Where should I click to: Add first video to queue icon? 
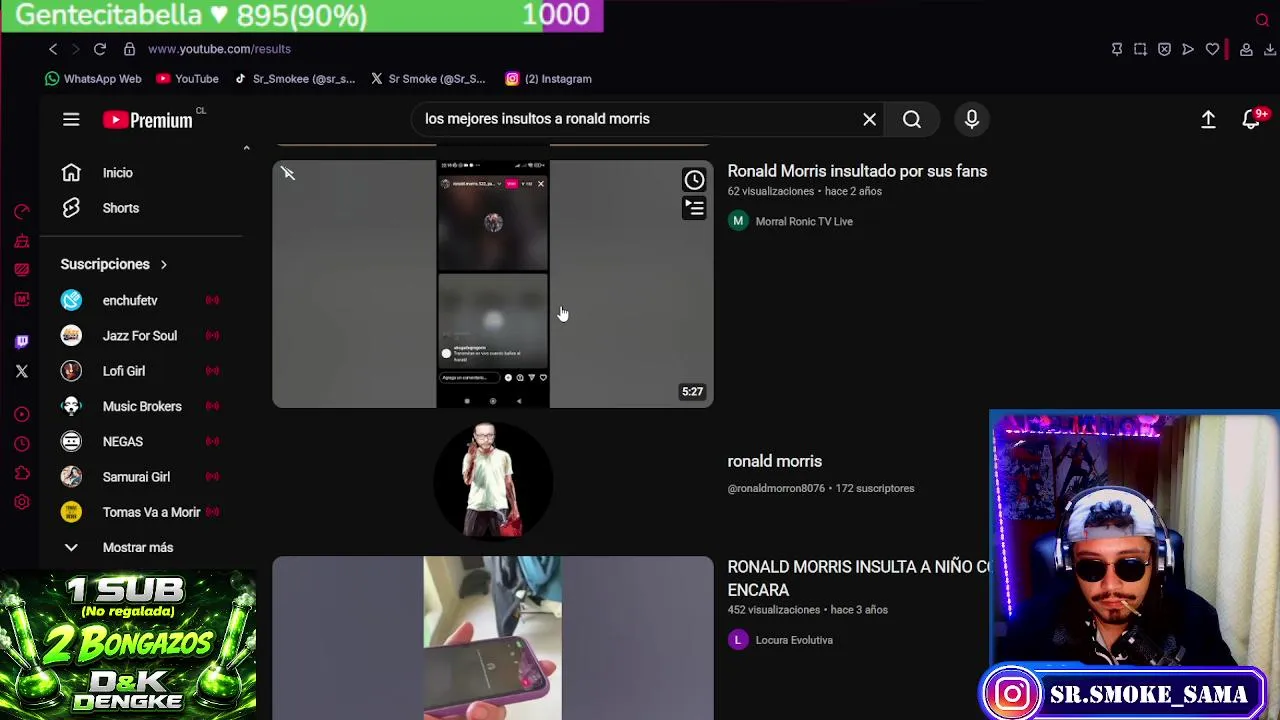click(694, 207)
